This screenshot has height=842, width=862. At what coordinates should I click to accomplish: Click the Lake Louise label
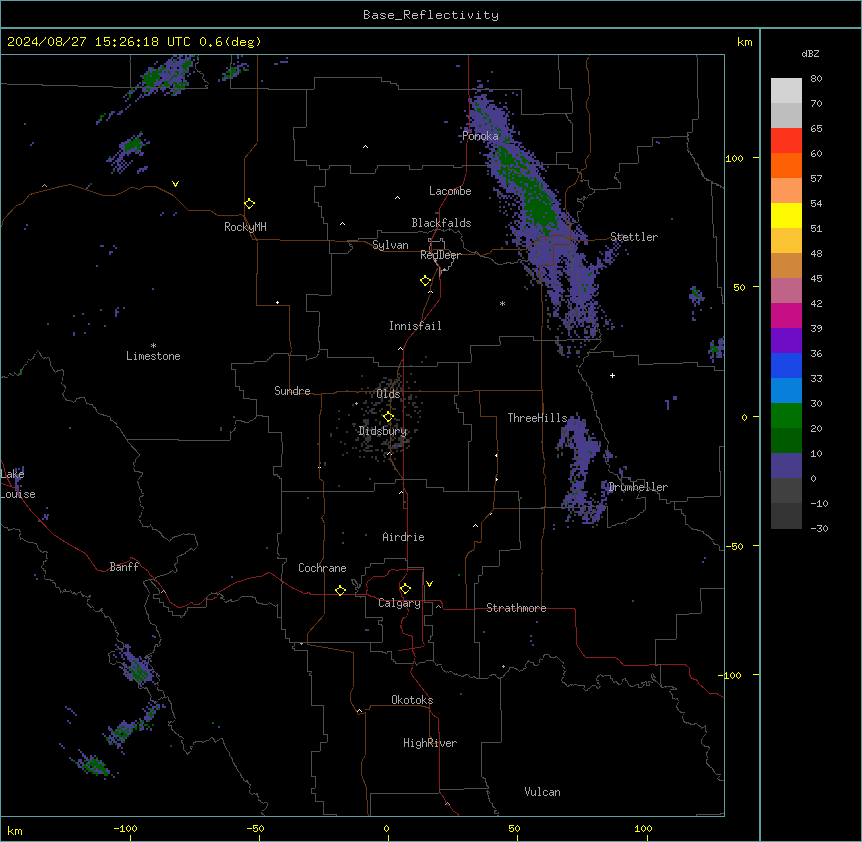(18, 484)
